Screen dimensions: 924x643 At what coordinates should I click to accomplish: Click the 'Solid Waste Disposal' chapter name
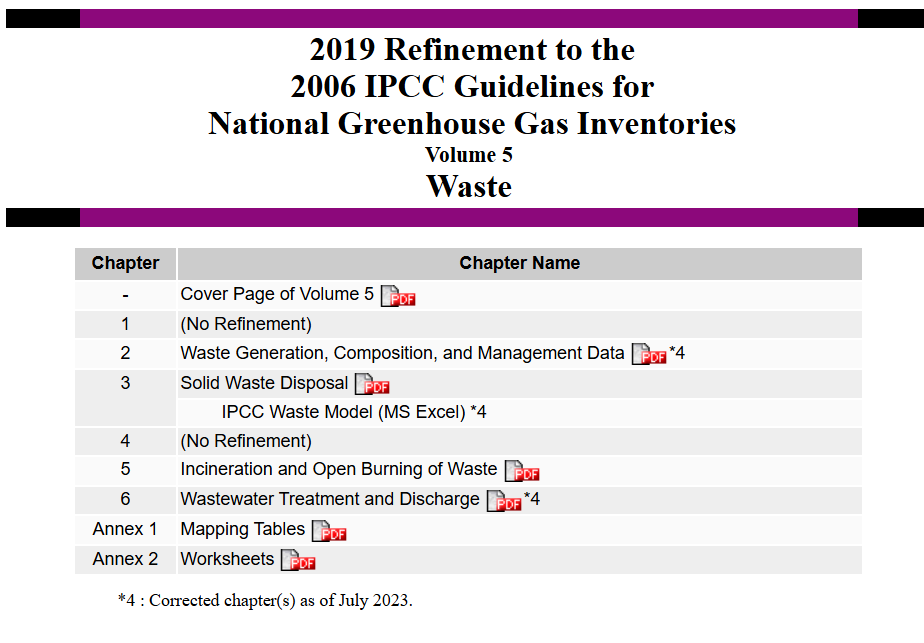click(x=264, y=383)
